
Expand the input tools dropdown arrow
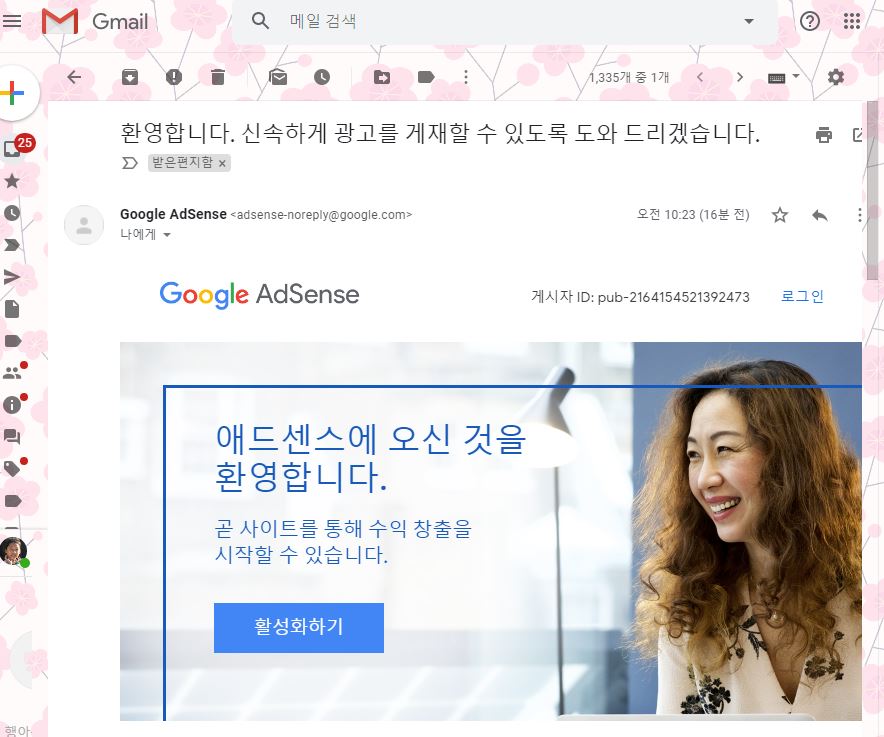click(796, 76)
